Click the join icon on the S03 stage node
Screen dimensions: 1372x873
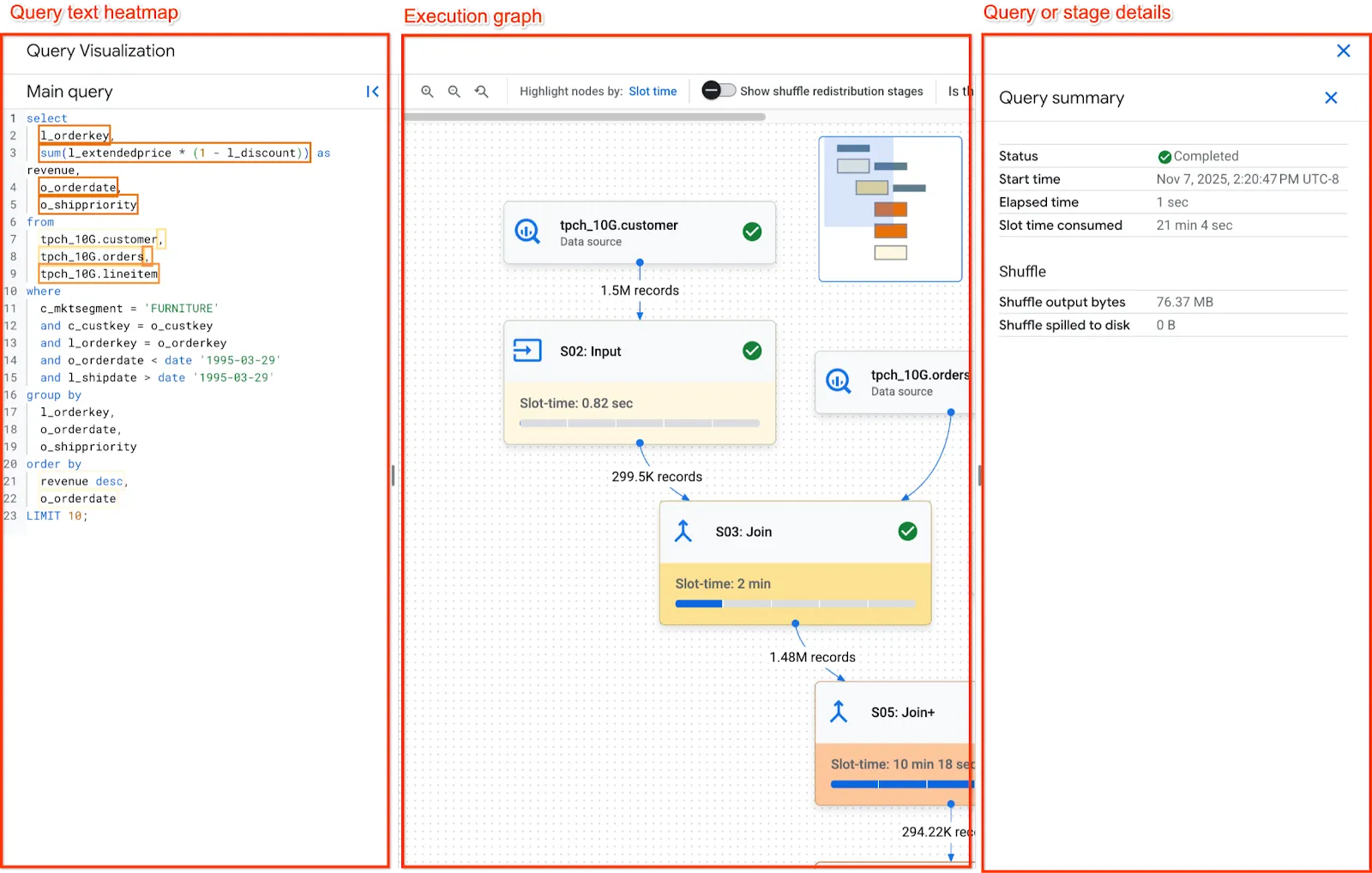point(682,532)
